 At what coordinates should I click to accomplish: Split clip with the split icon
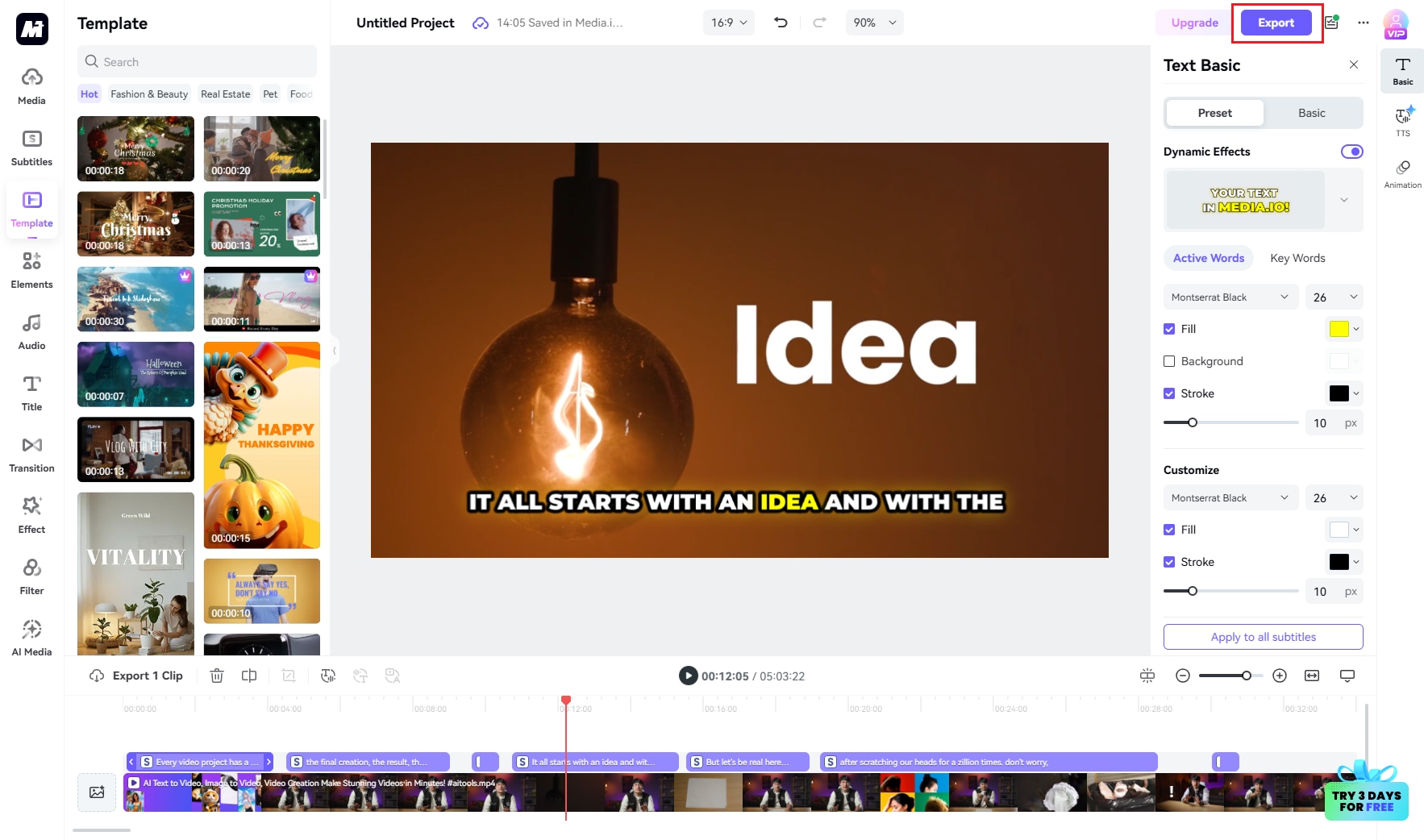(x=249, y=676)
